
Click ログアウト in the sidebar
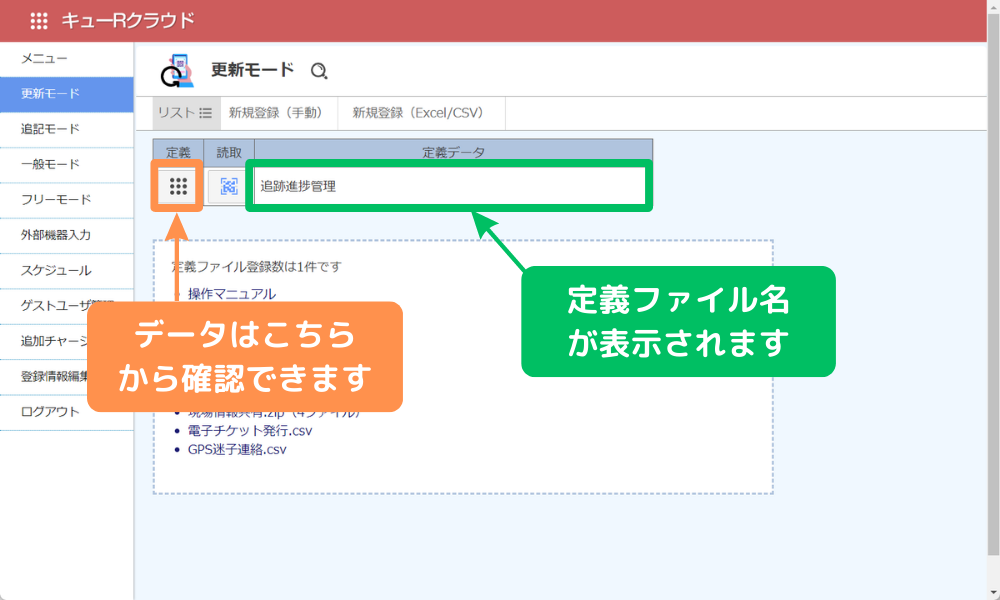coord(67,412)
